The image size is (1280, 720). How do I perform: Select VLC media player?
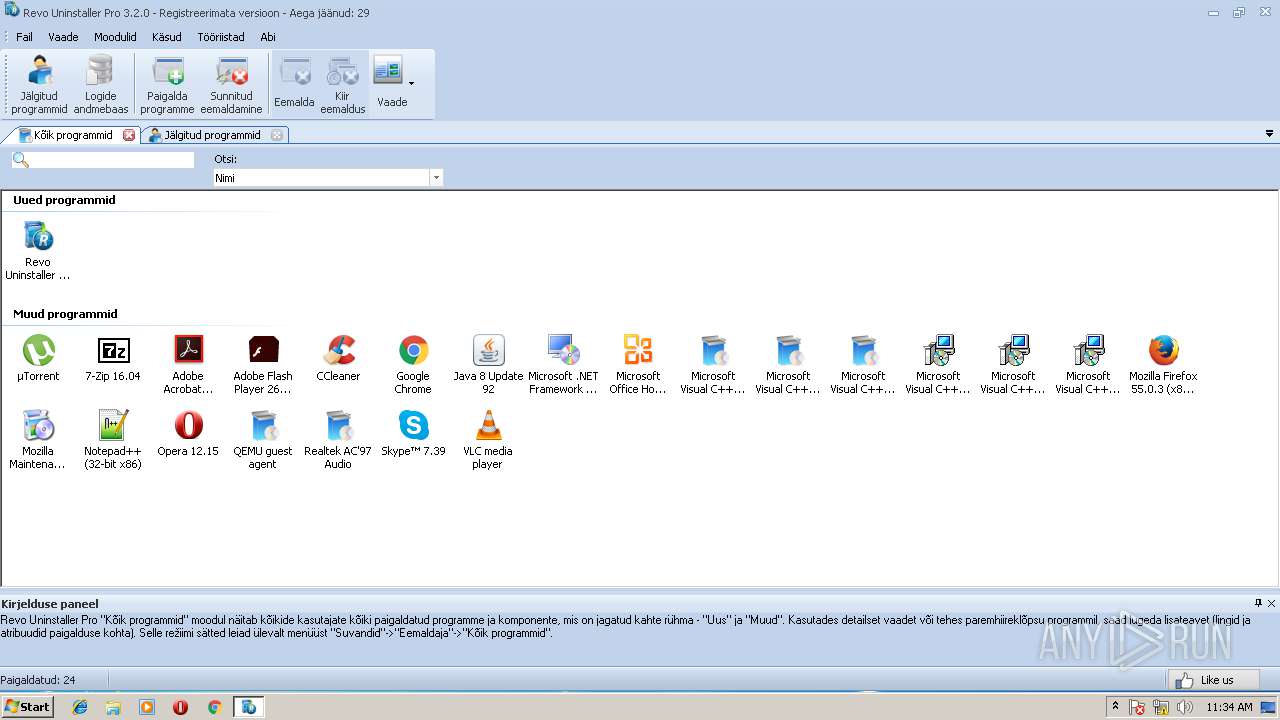(x=488, y=440)
